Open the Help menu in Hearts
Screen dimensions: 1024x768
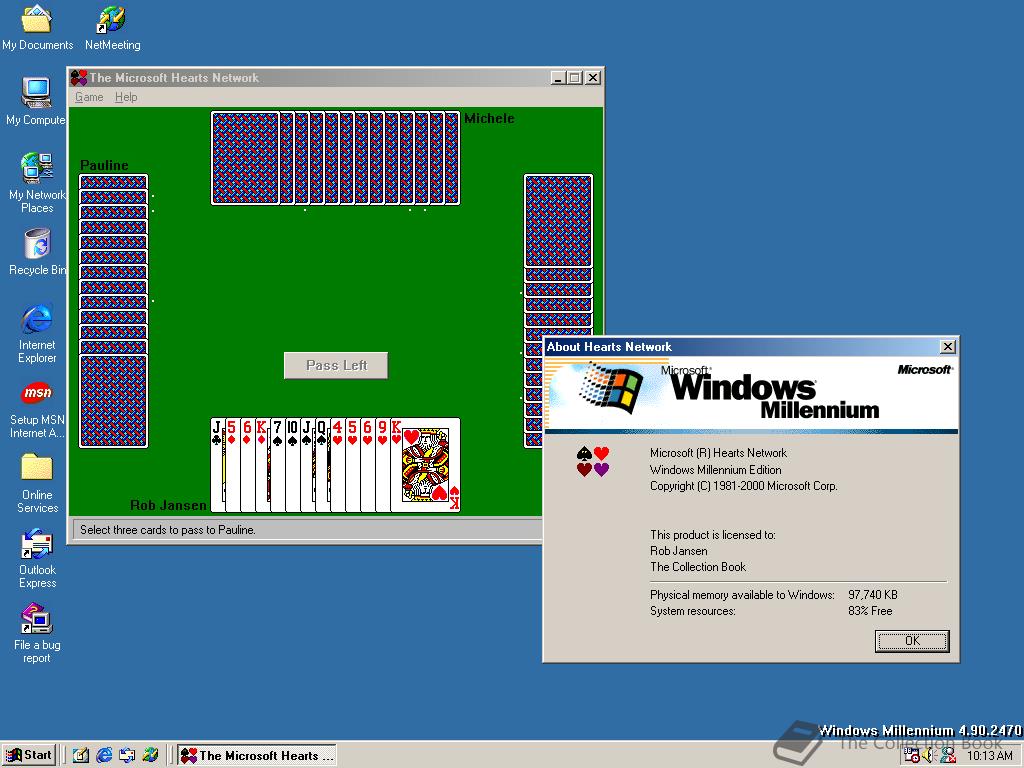126,97
